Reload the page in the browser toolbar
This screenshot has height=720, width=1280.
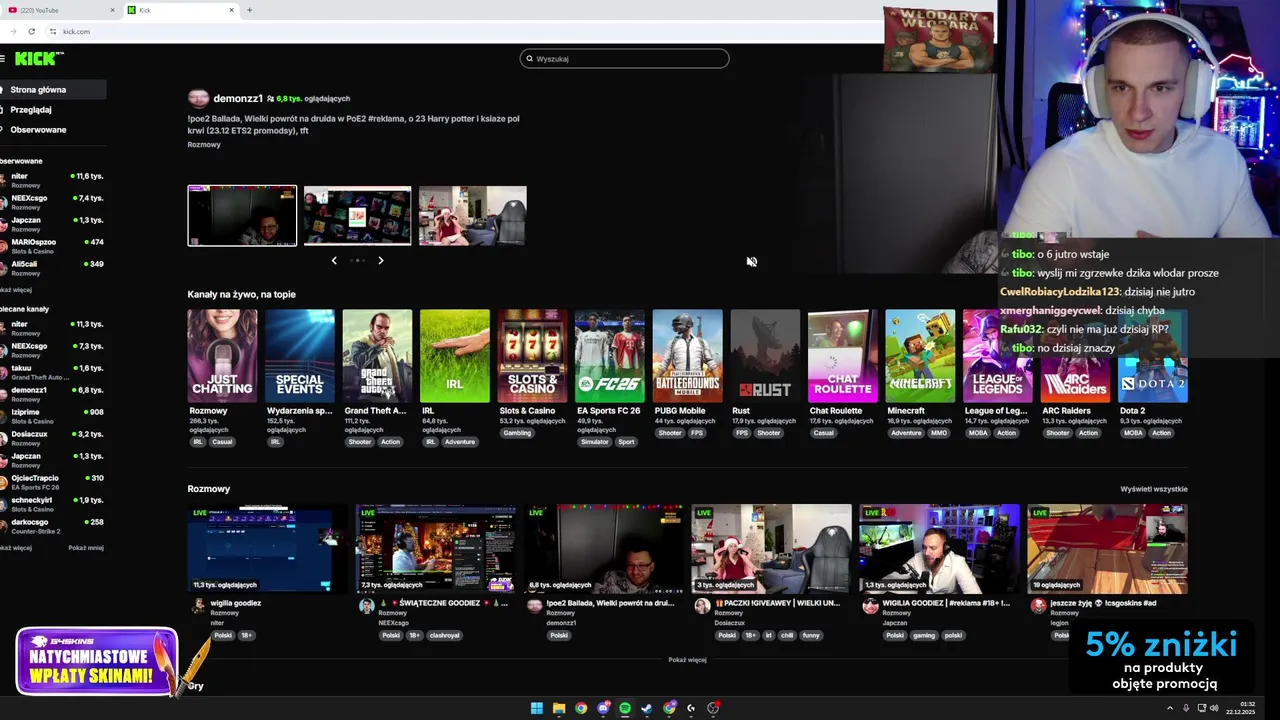tap(31, 31)
